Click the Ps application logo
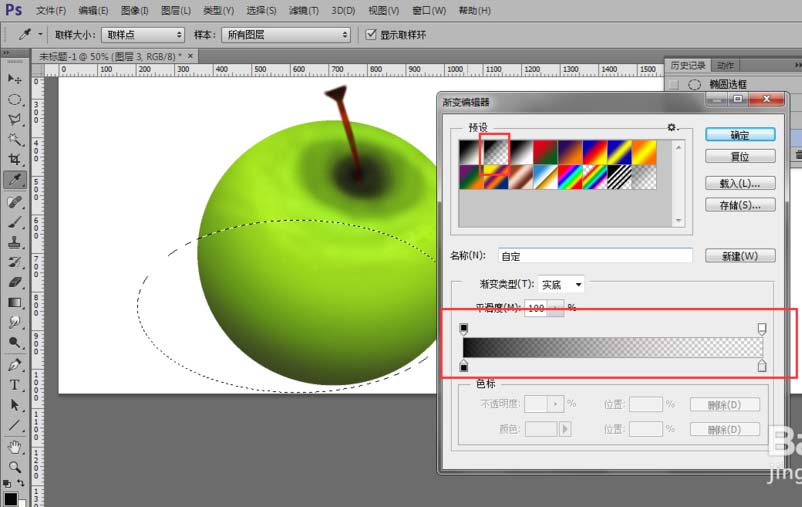802x507 pixels. coord(14,10)
